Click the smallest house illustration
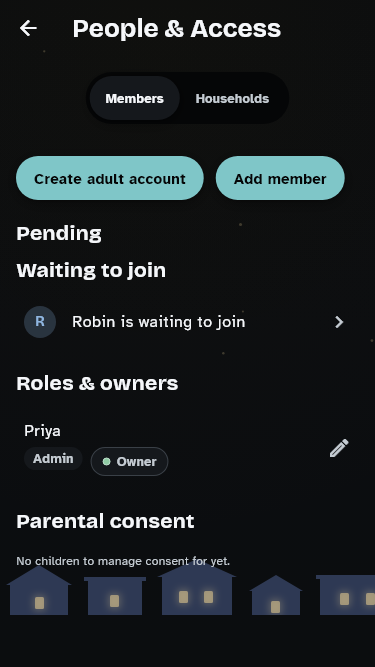This screenshot has height=667, width=375. tap(276, 595)
